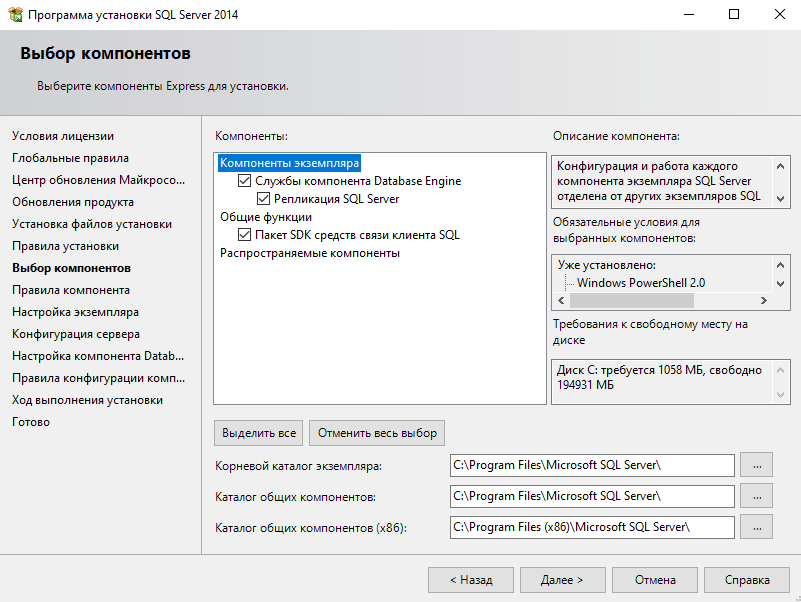801x602 pixels.
Task: Click disk space box scroll up arrow
Action: [x=780, y=370]
